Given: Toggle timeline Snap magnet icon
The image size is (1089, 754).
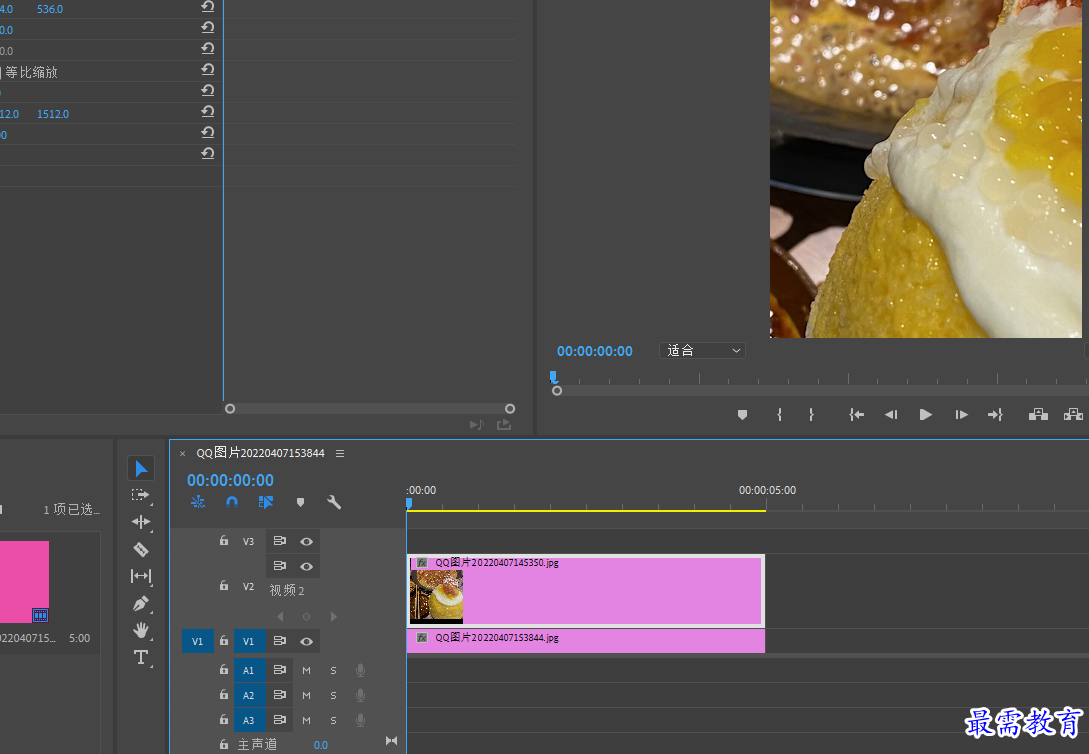Looking at the screenshot, I should point(232,502).
